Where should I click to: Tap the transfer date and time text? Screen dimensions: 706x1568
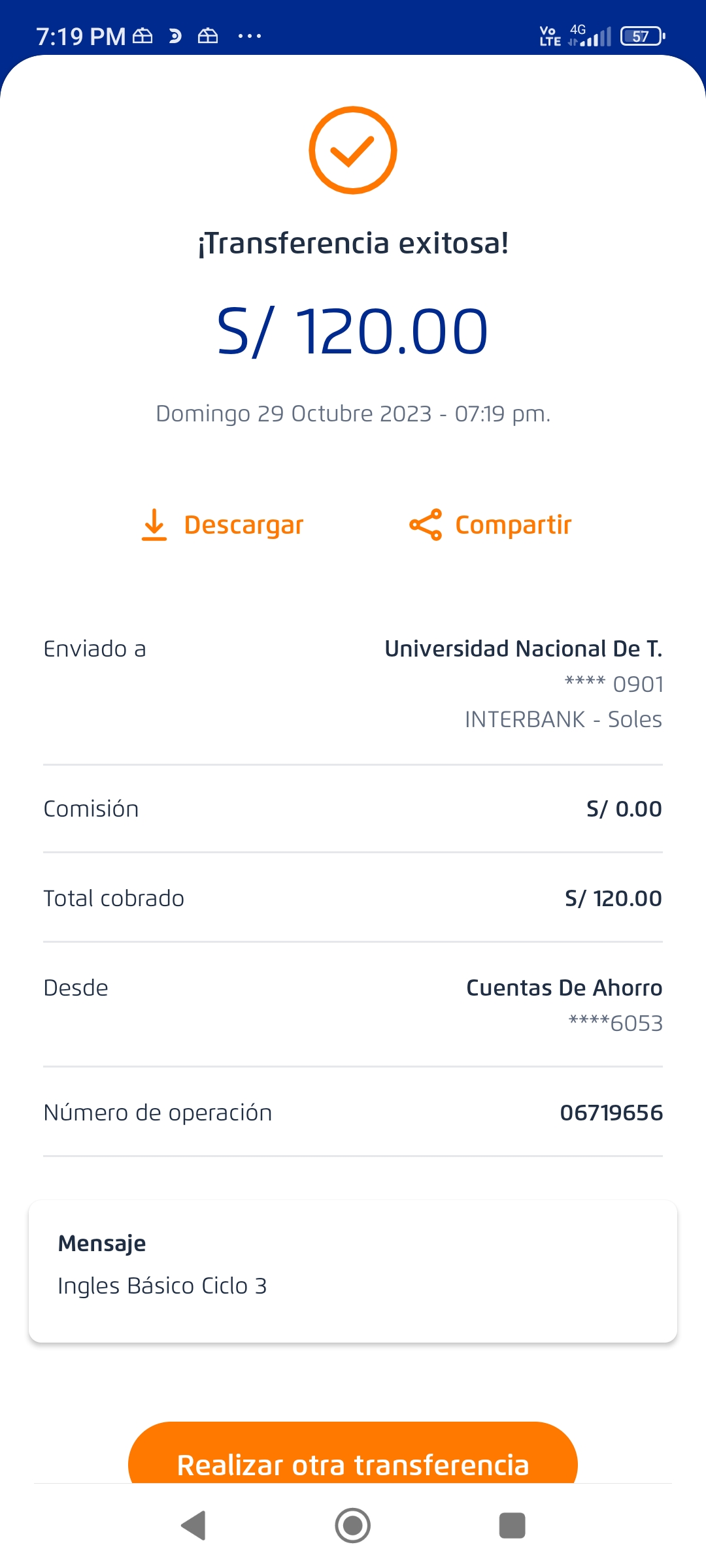click(353, 414)
